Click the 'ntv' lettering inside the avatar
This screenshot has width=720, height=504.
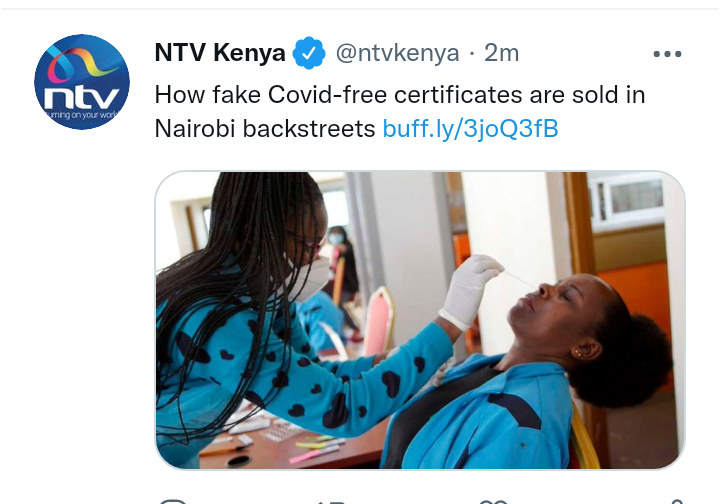coord(82,97)
